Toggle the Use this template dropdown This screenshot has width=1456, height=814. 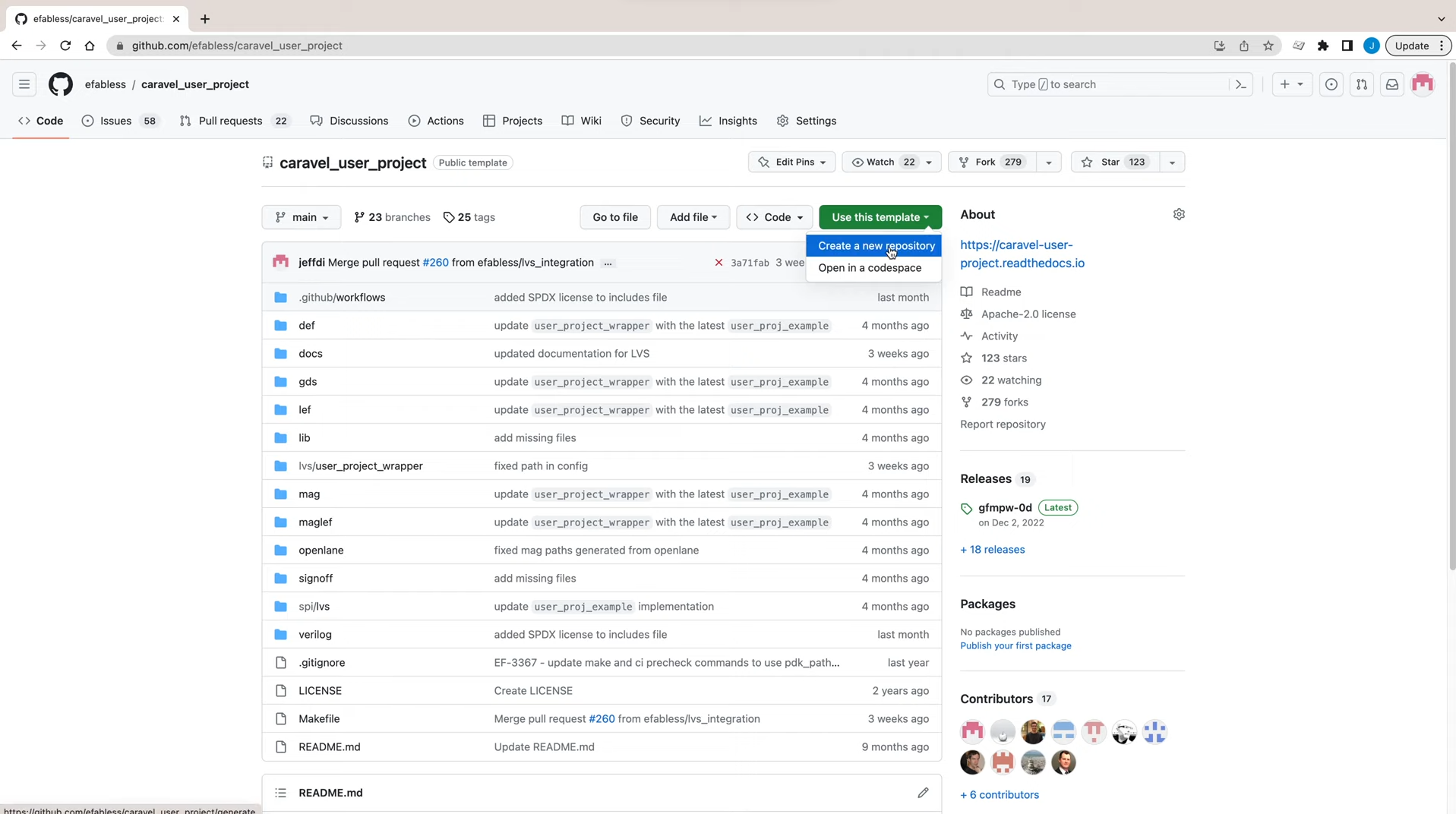(880, 217)
